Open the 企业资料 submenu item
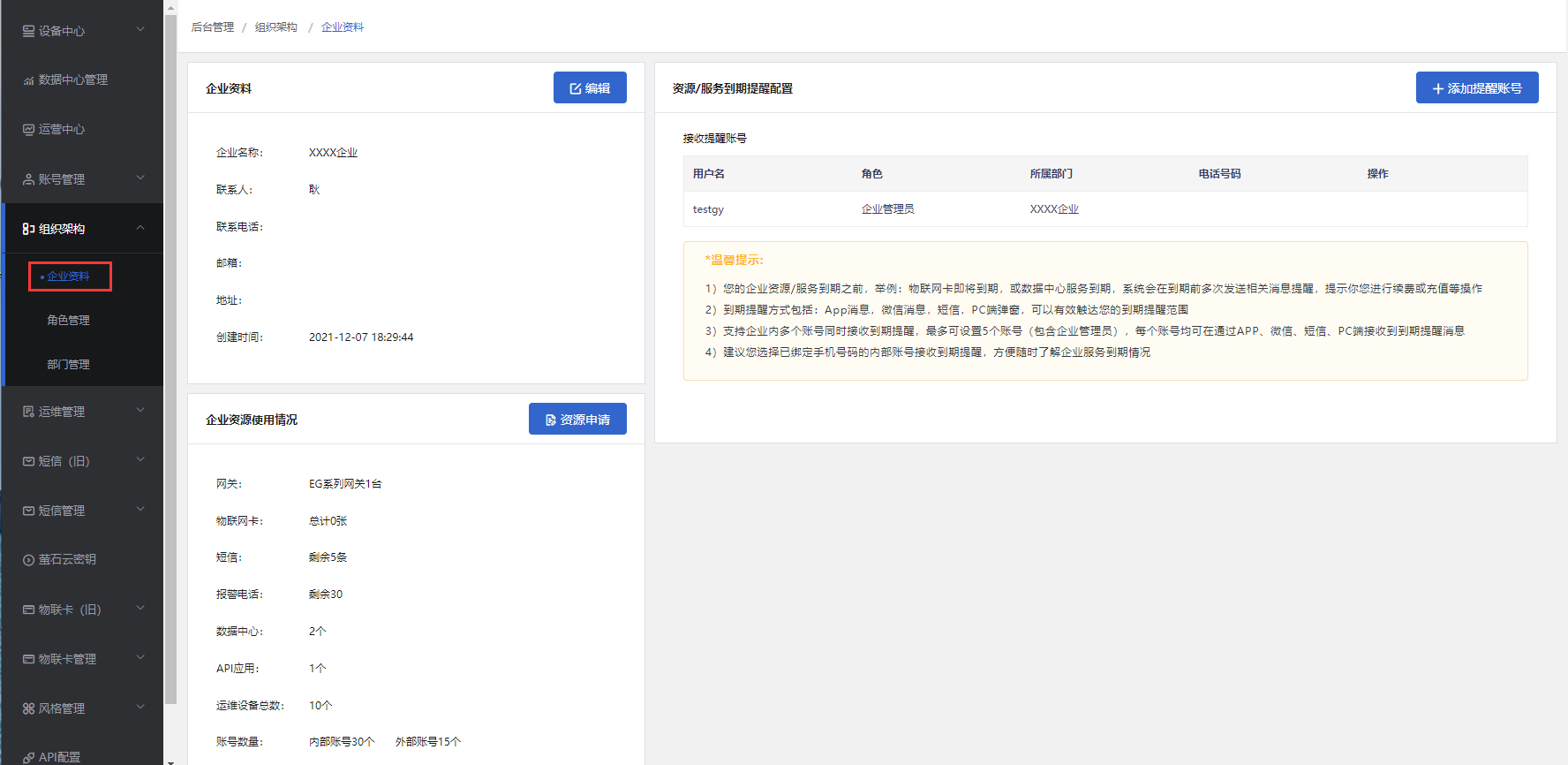The height and width of the screenshot is (765, 1568). [x=70, y=276]
